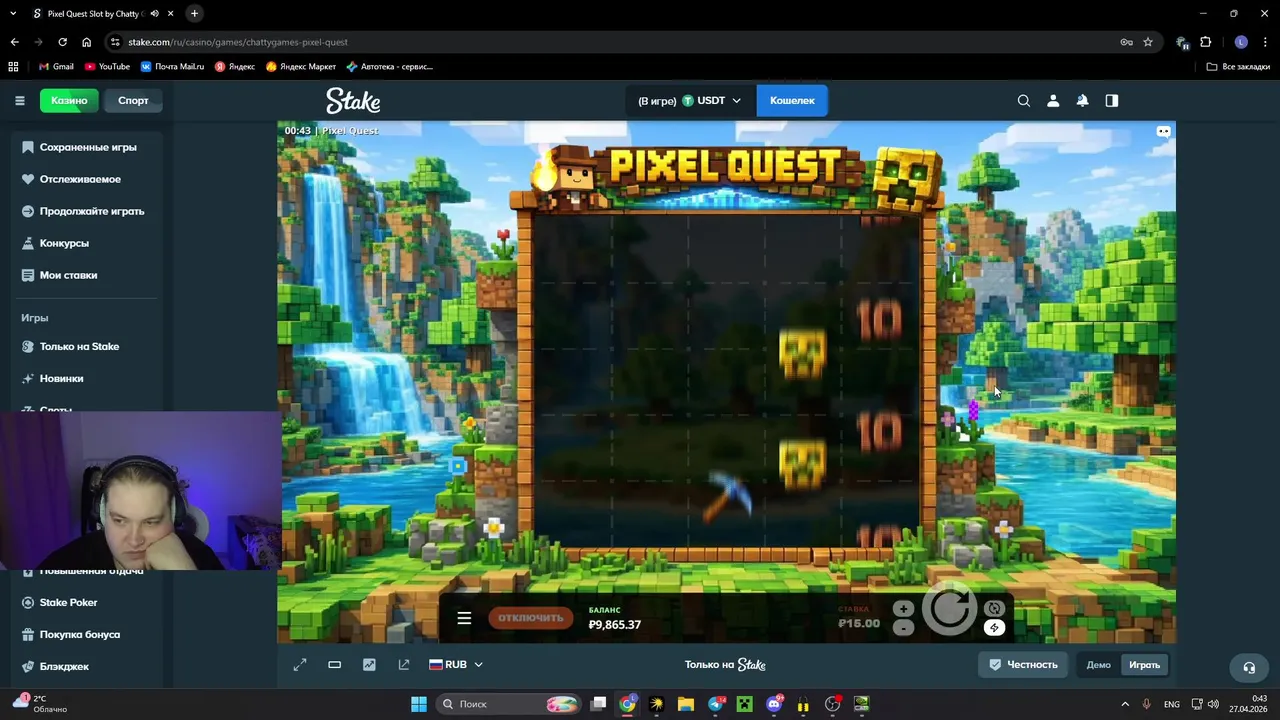This screenshot has width=1280, height=720.
Task: Open Все закладки folder
Action: pos(1238,67)
